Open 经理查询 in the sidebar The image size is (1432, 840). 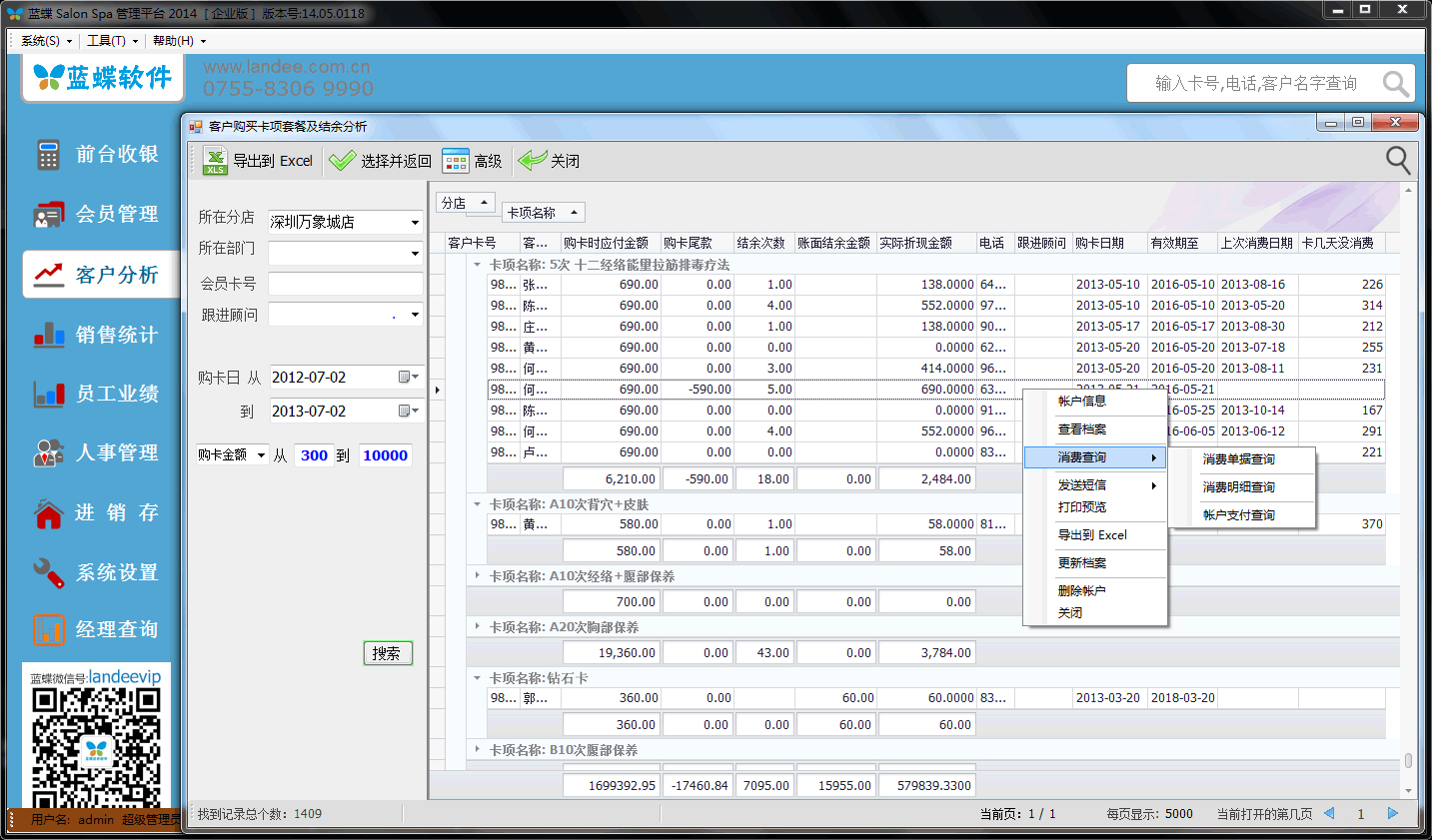point(96,629)
